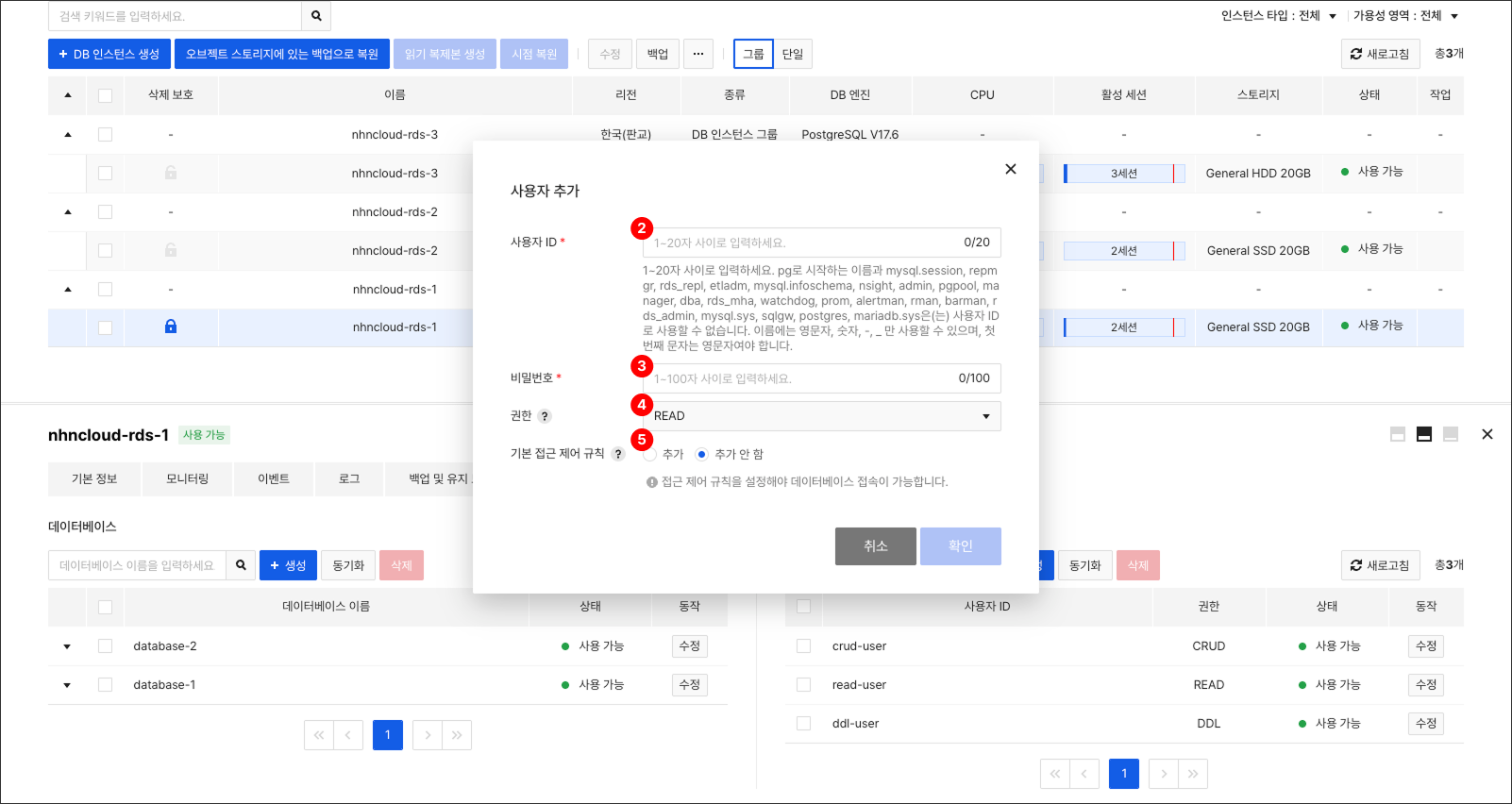This screenshot has height=804, width=1512.
Task: Click the database 생성 button
Action: tap(288, 565)
